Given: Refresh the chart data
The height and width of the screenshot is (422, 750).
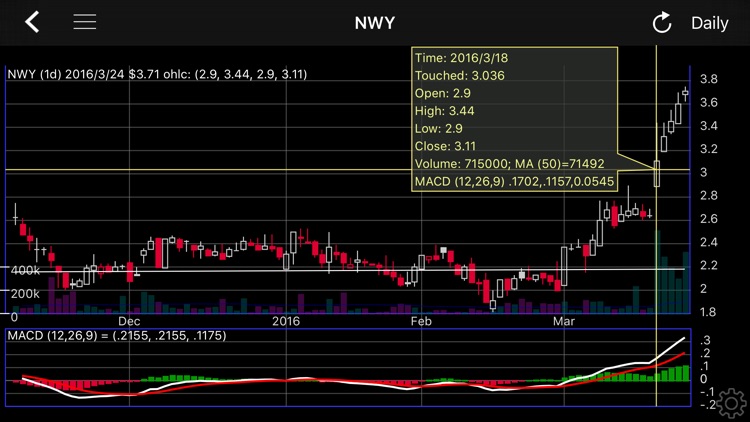Looking at the screenshot, I should point(661,23).
